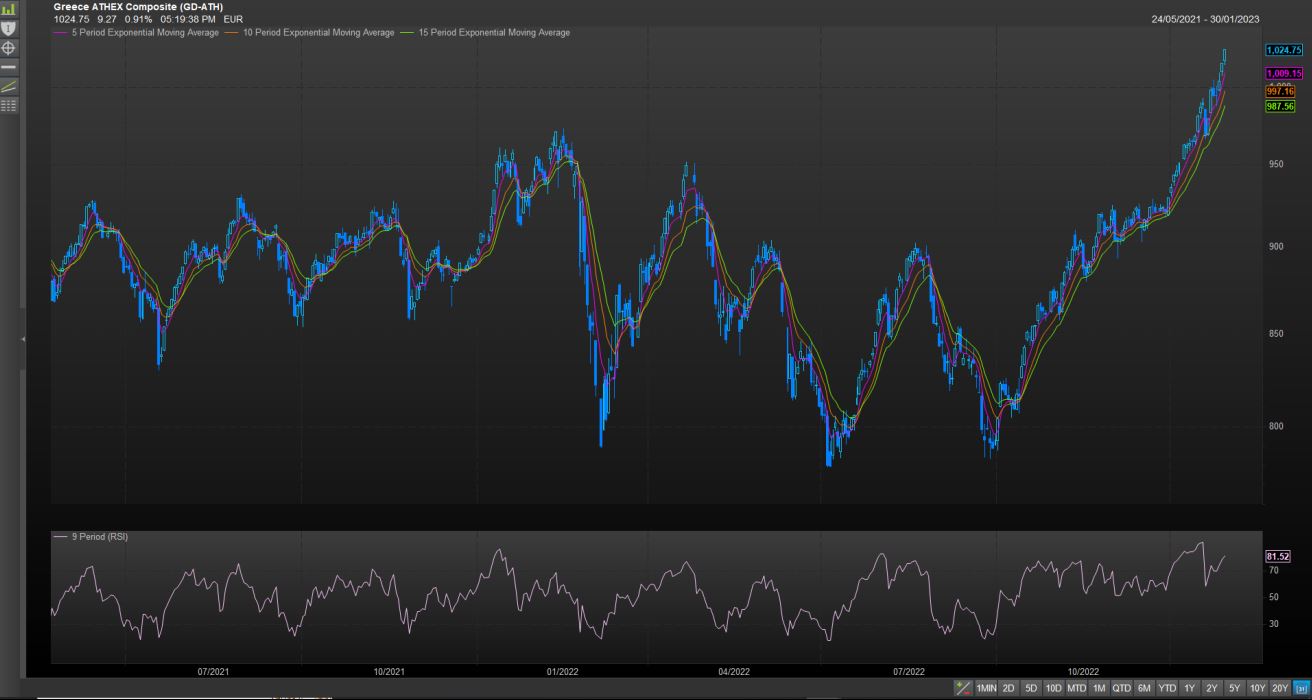Activate the crosshair cursor tool
The width and height of the screenshot is (1312, 700).
(x=9, y=47)
